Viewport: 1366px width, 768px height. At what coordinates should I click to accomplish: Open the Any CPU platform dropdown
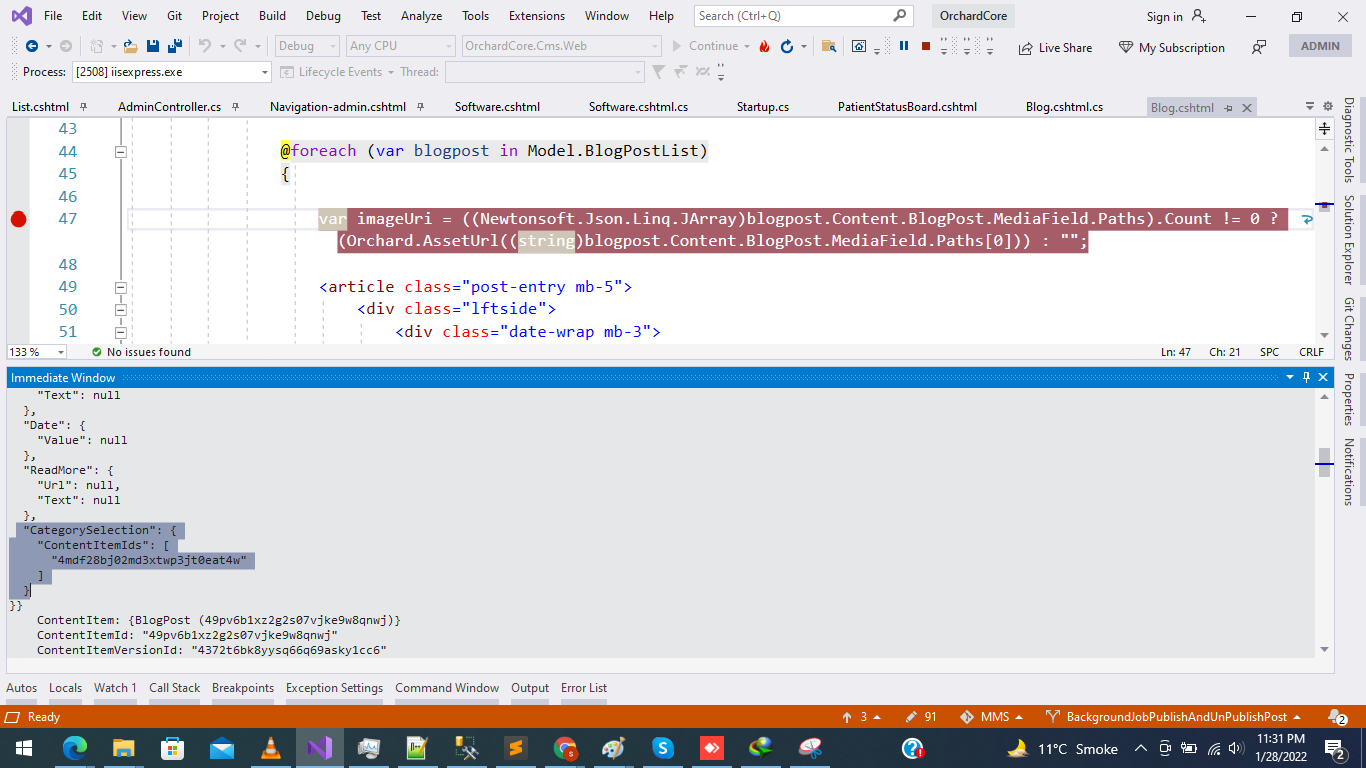point(400,46)
